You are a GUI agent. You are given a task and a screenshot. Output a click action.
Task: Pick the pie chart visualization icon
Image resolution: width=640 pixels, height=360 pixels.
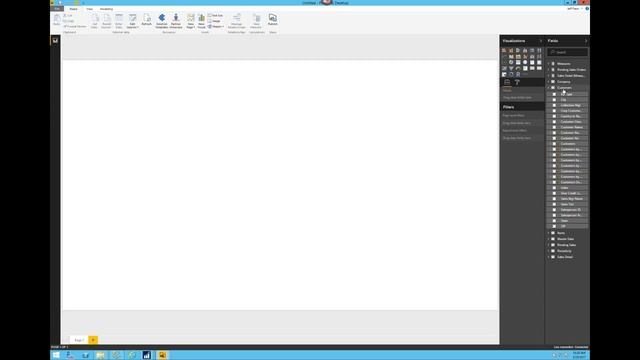point(511,62)
